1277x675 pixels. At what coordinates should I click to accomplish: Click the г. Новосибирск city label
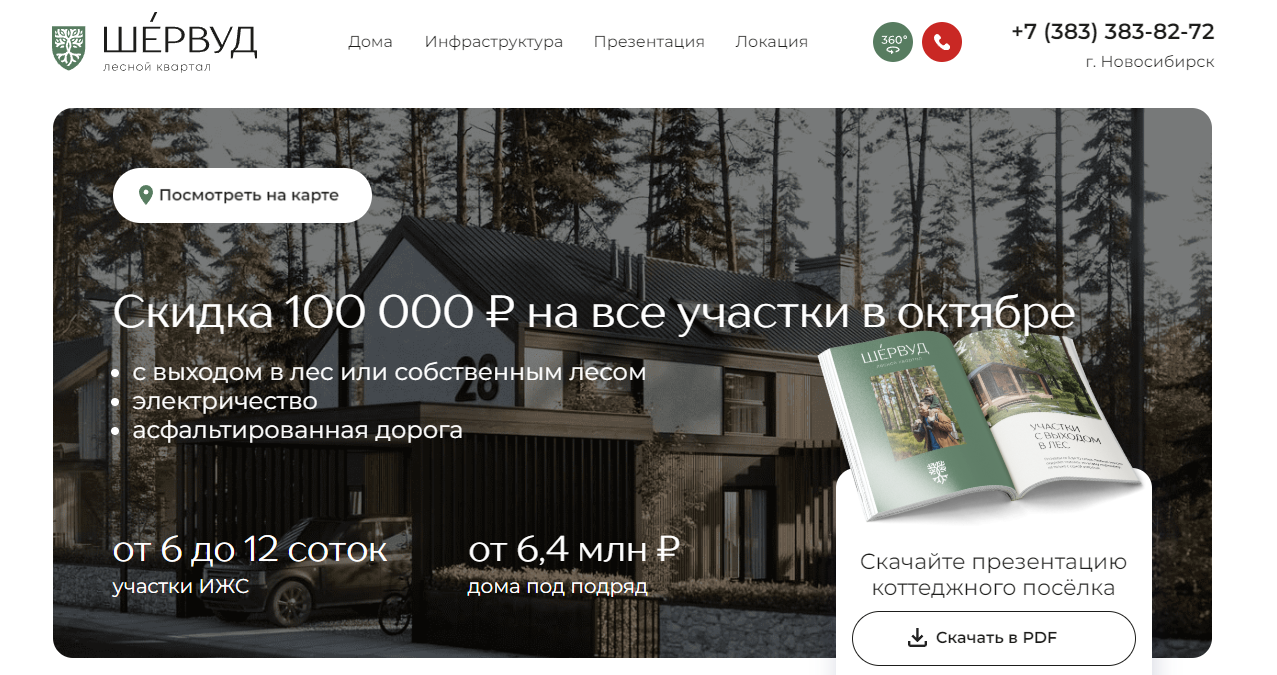[x=1150, y=62]
